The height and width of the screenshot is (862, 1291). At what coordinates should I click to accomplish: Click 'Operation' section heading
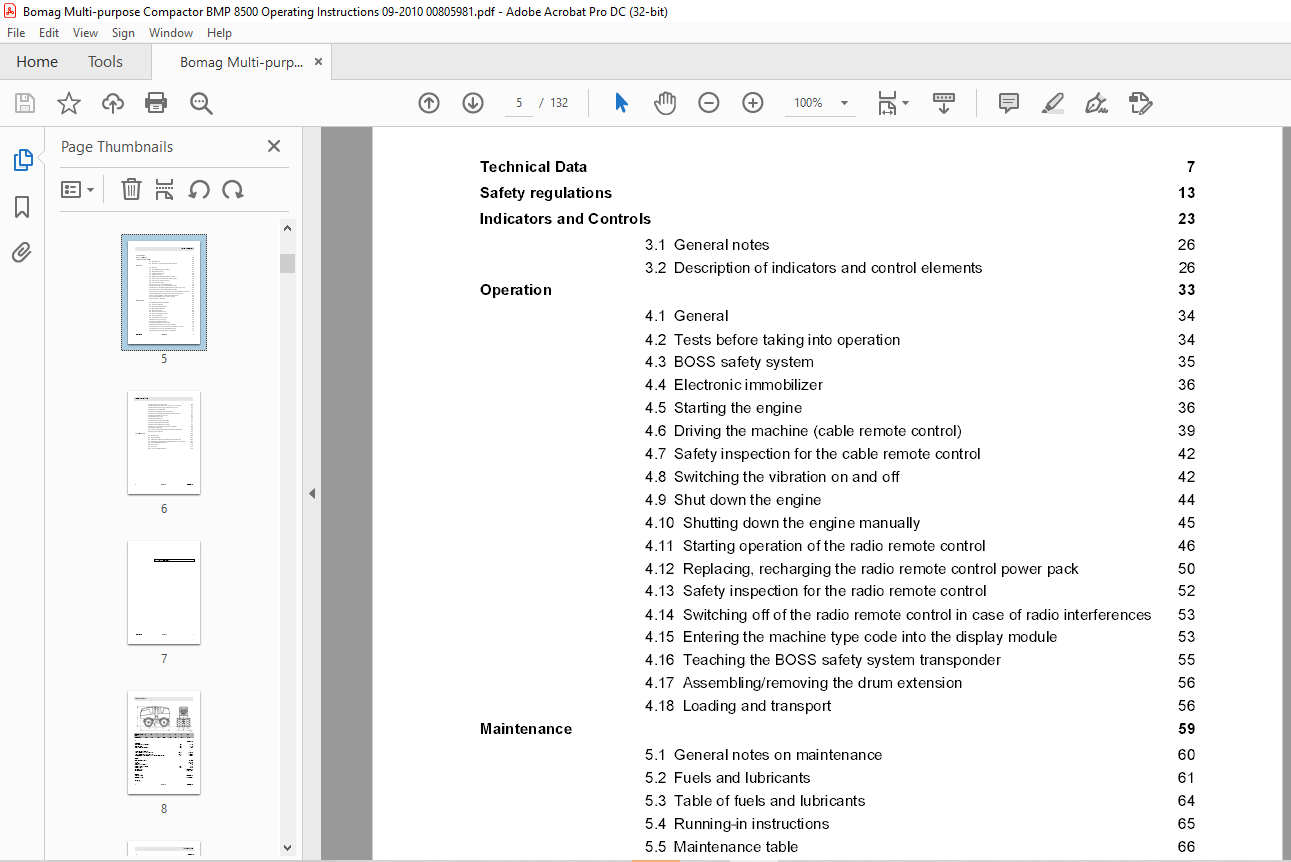pyautogui.click(x=515, y=290)
